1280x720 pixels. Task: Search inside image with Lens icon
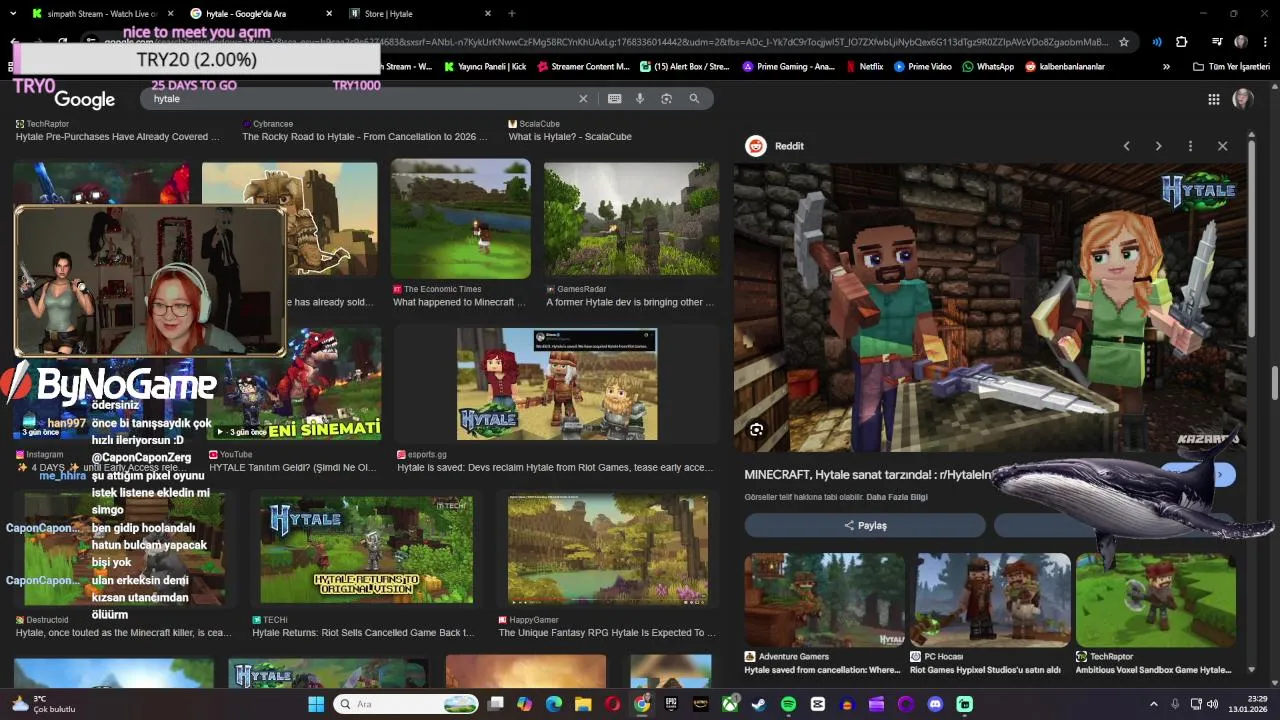click(x=756, y=430)
